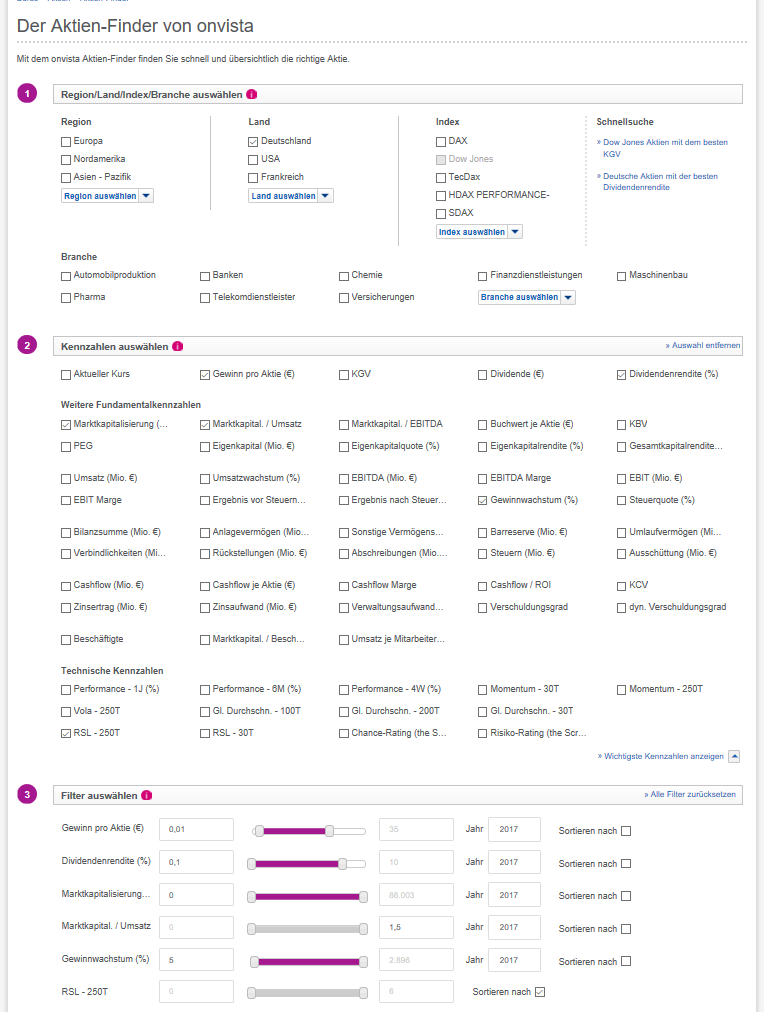Click the up arrow icon beside Wichtigste Kennzahlen anzeigen
Image resolution: width=764 pixels, height=1012 pixels.
pyautogui.click(x=734, y=757)
